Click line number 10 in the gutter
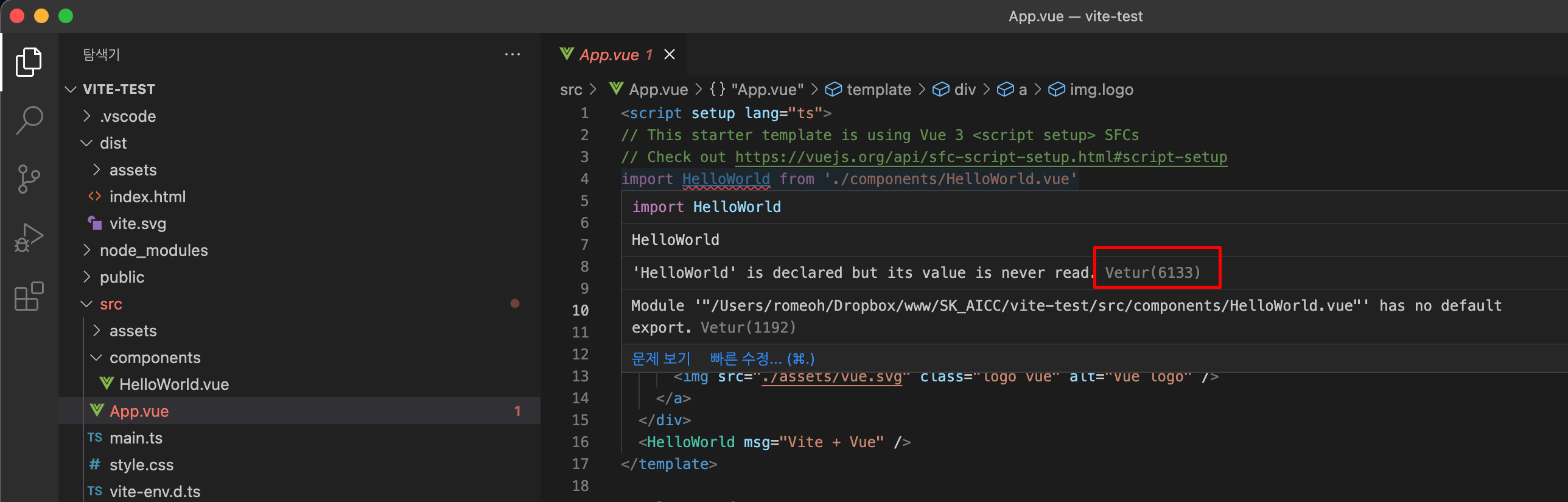This screenshot has height=502, width=1568. (580, 311)
